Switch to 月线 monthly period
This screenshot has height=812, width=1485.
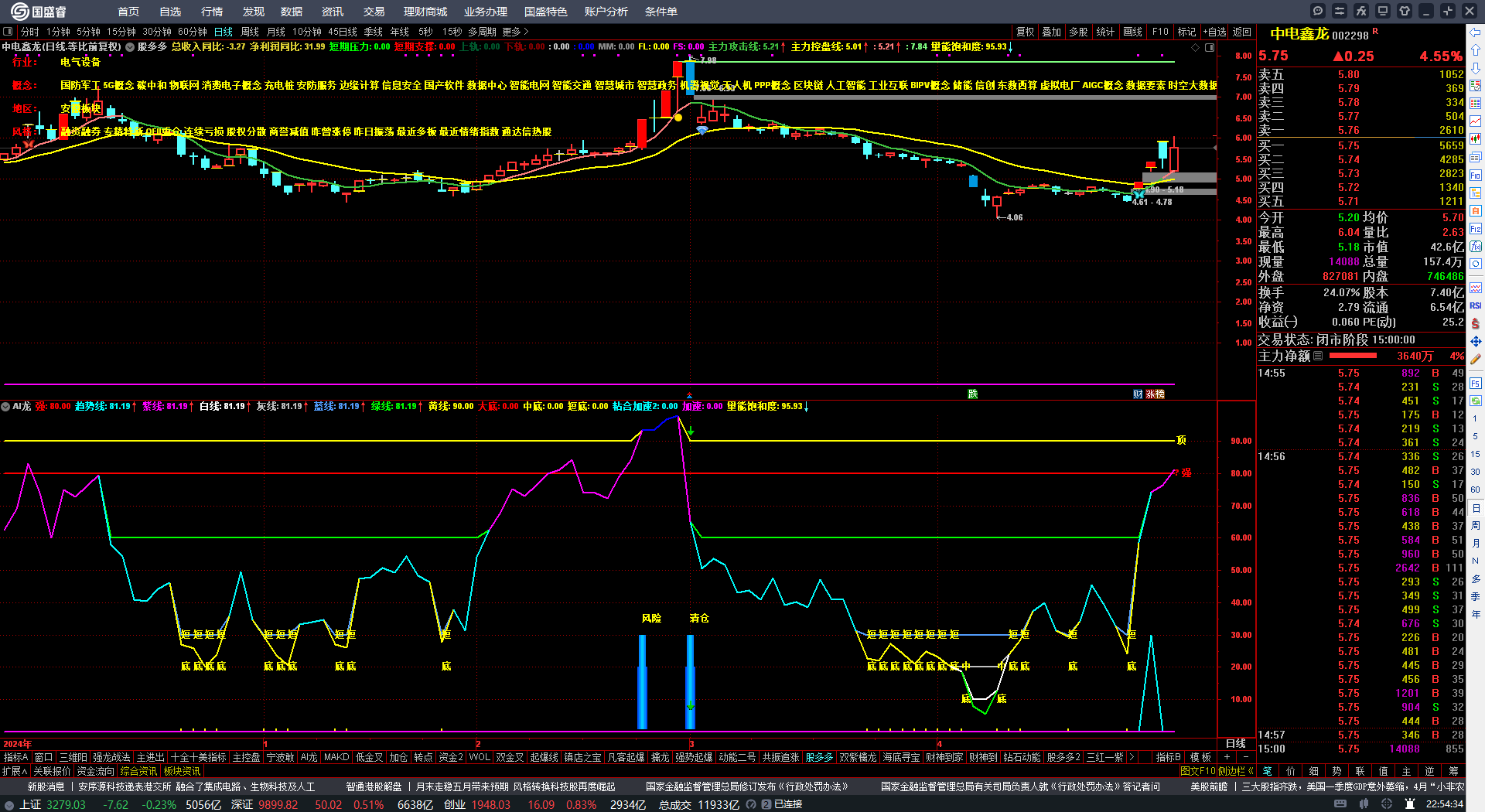point(276,32)
